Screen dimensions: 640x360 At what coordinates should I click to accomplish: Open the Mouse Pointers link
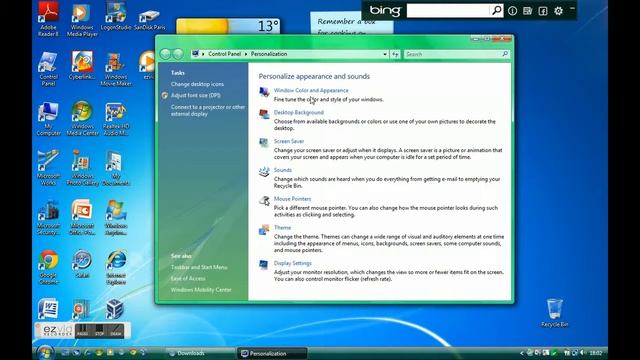292,199
